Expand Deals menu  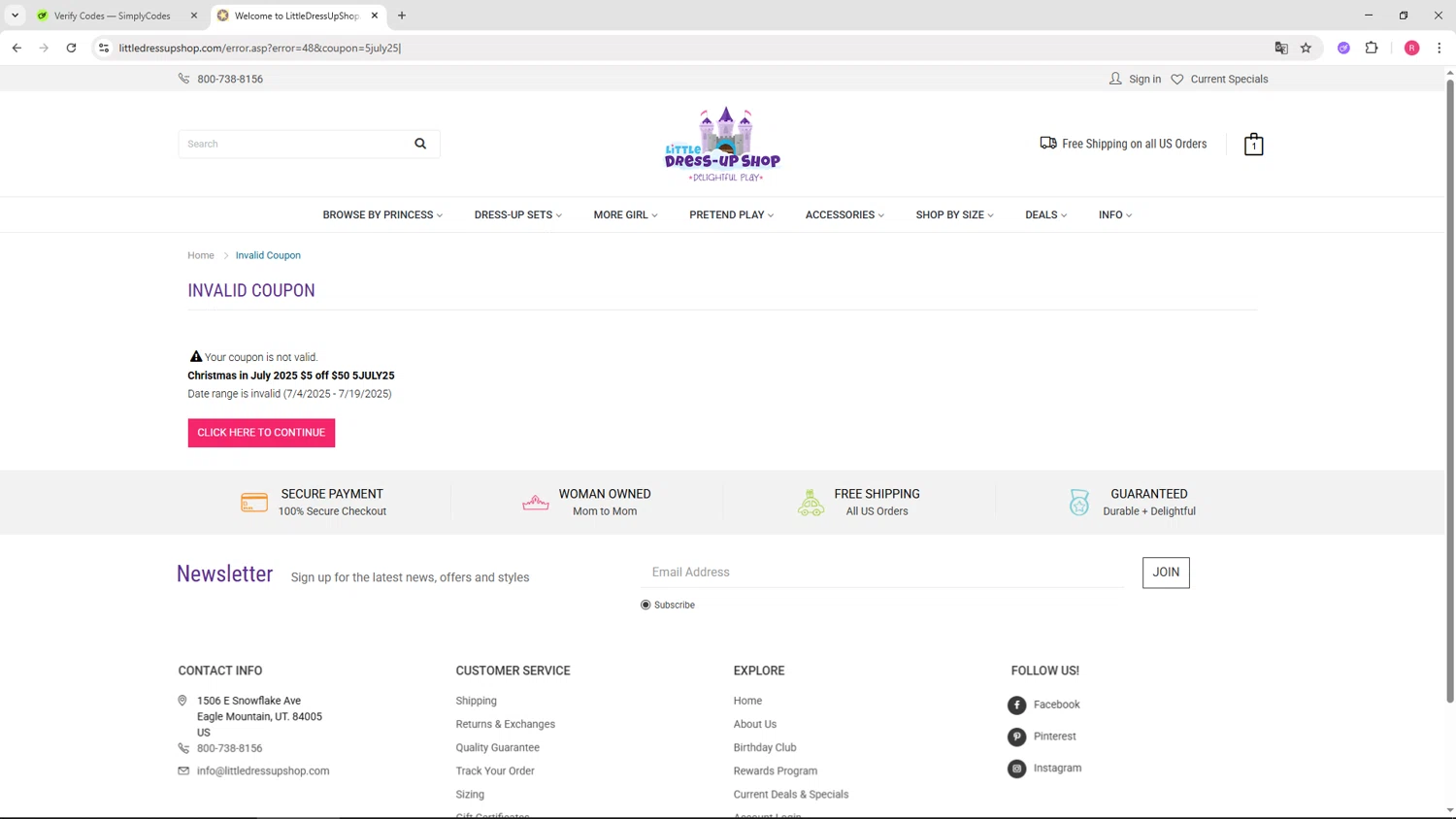[1045, 214]
